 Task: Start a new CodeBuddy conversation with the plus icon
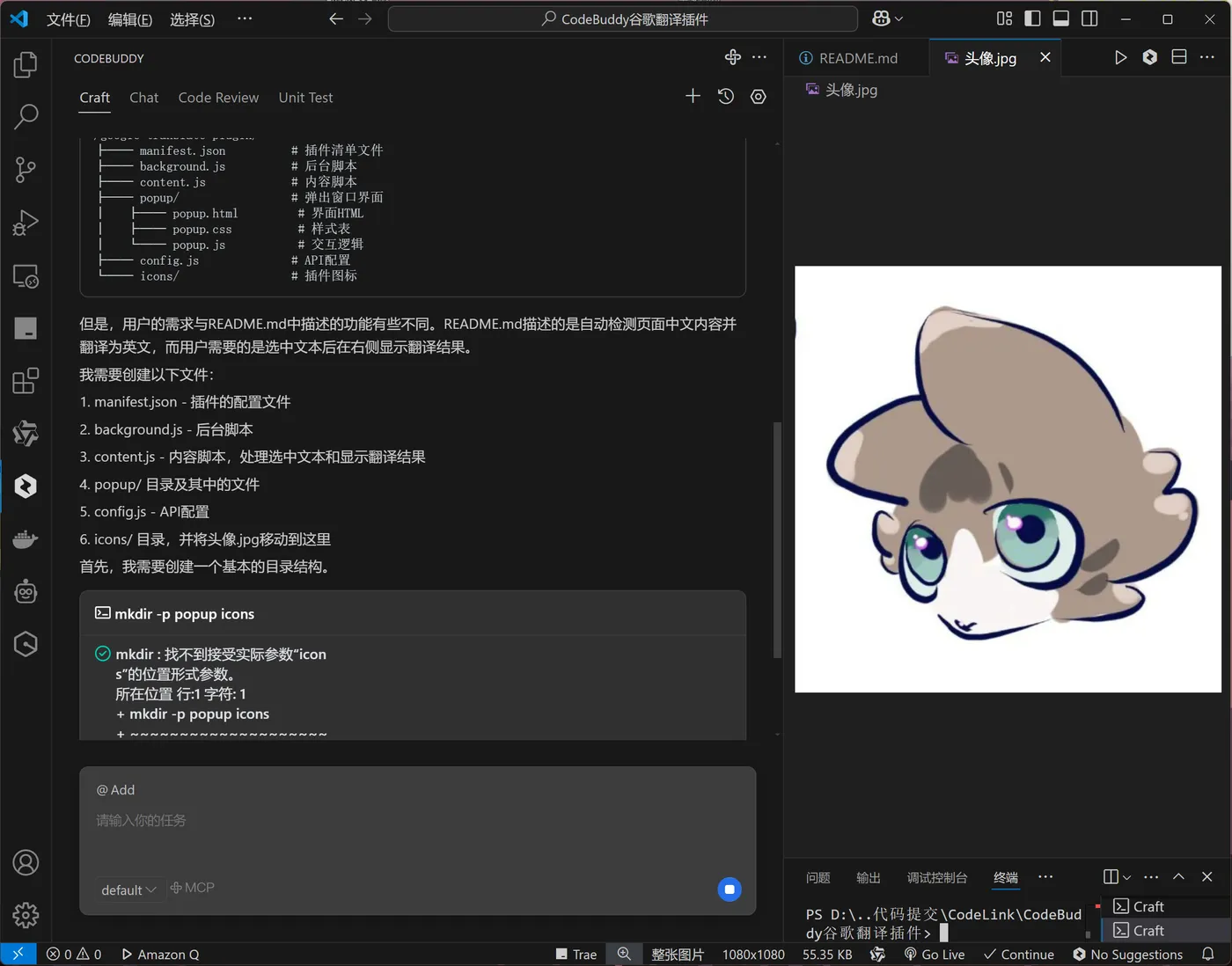point(693,96)
